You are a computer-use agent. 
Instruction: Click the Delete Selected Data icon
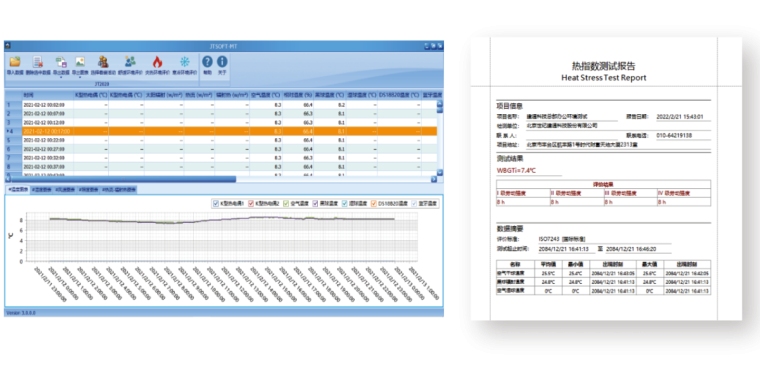tap(38, 62)
